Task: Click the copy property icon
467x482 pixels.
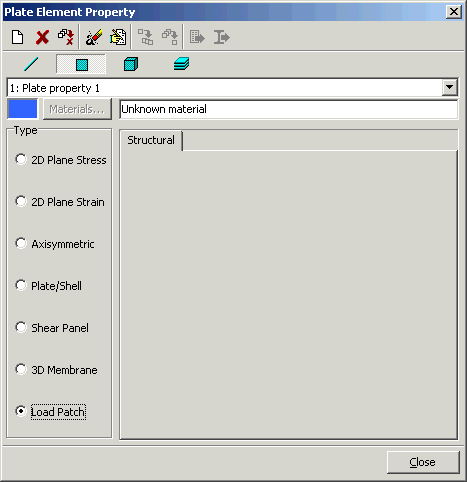Action: 118,37
